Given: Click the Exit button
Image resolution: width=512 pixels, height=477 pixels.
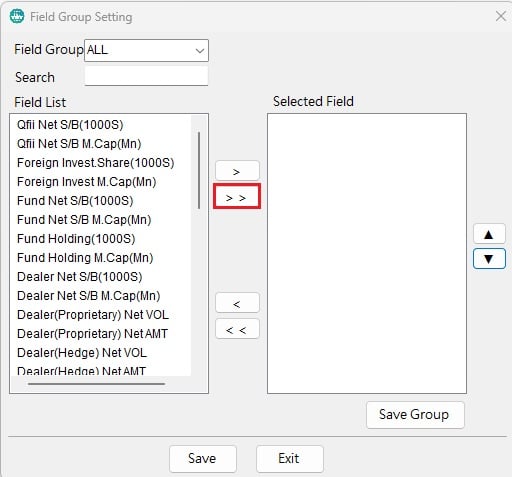Looking at the screenshot, I should tap(289, 459).
